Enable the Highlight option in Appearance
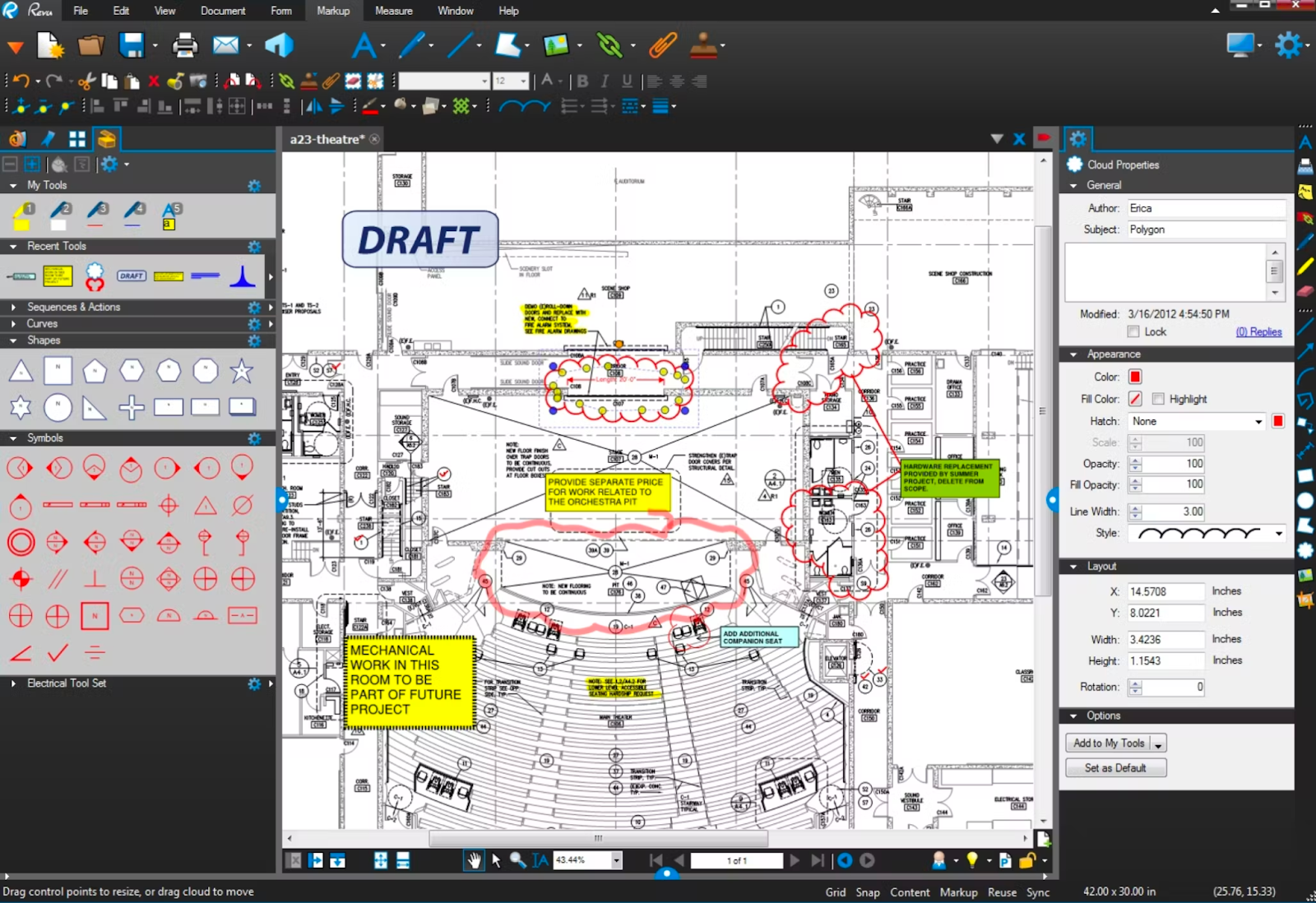Screen dimensions: 1316x903 pos(1158,398)
